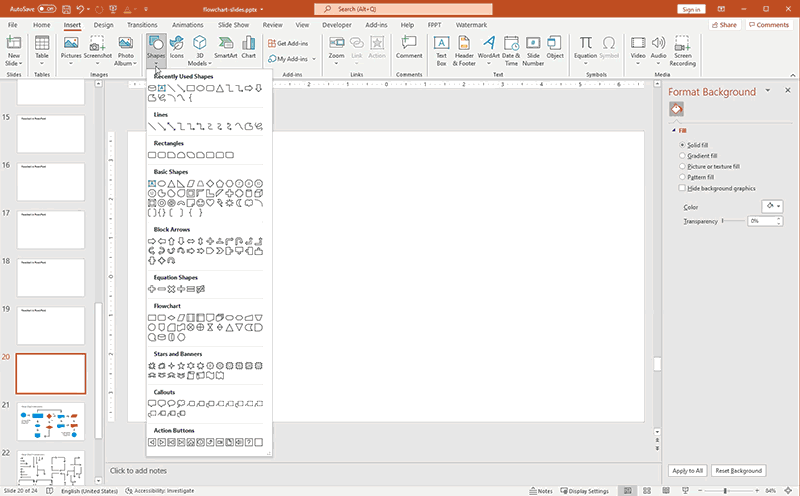Add a Comment from ribbon

click(409, 47)
